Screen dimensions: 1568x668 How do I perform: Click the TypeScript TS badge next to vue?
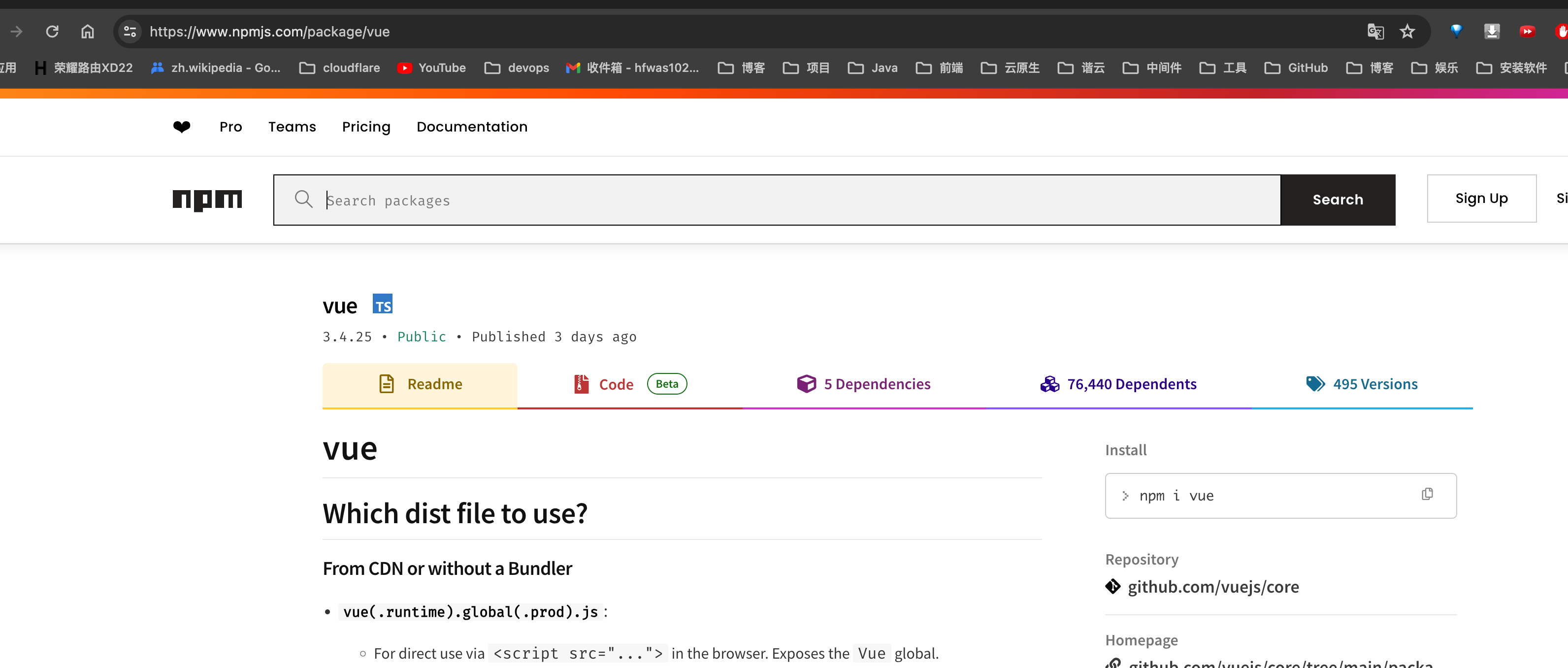383,304
